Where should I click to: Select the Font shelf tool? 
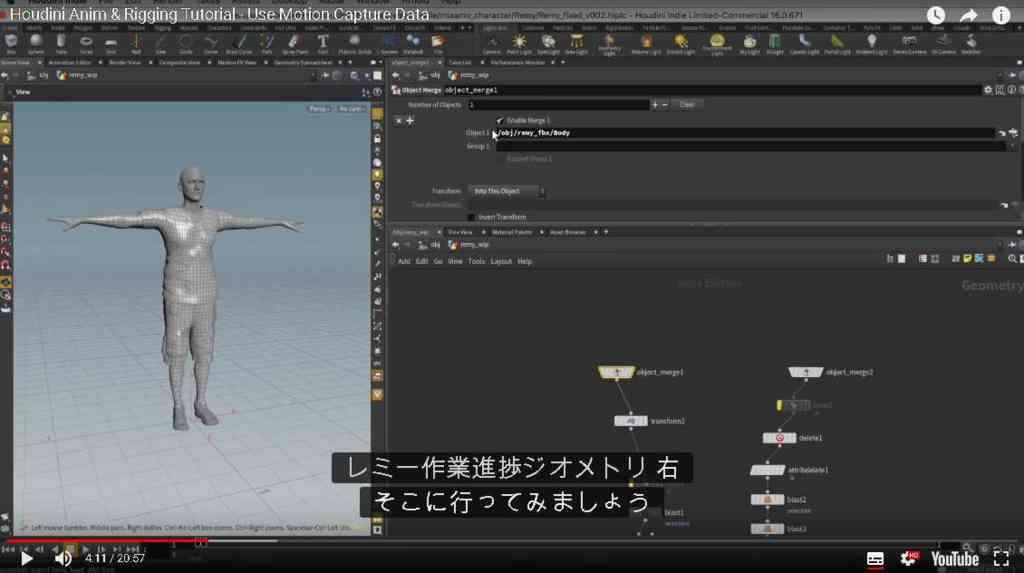point(323,43)
